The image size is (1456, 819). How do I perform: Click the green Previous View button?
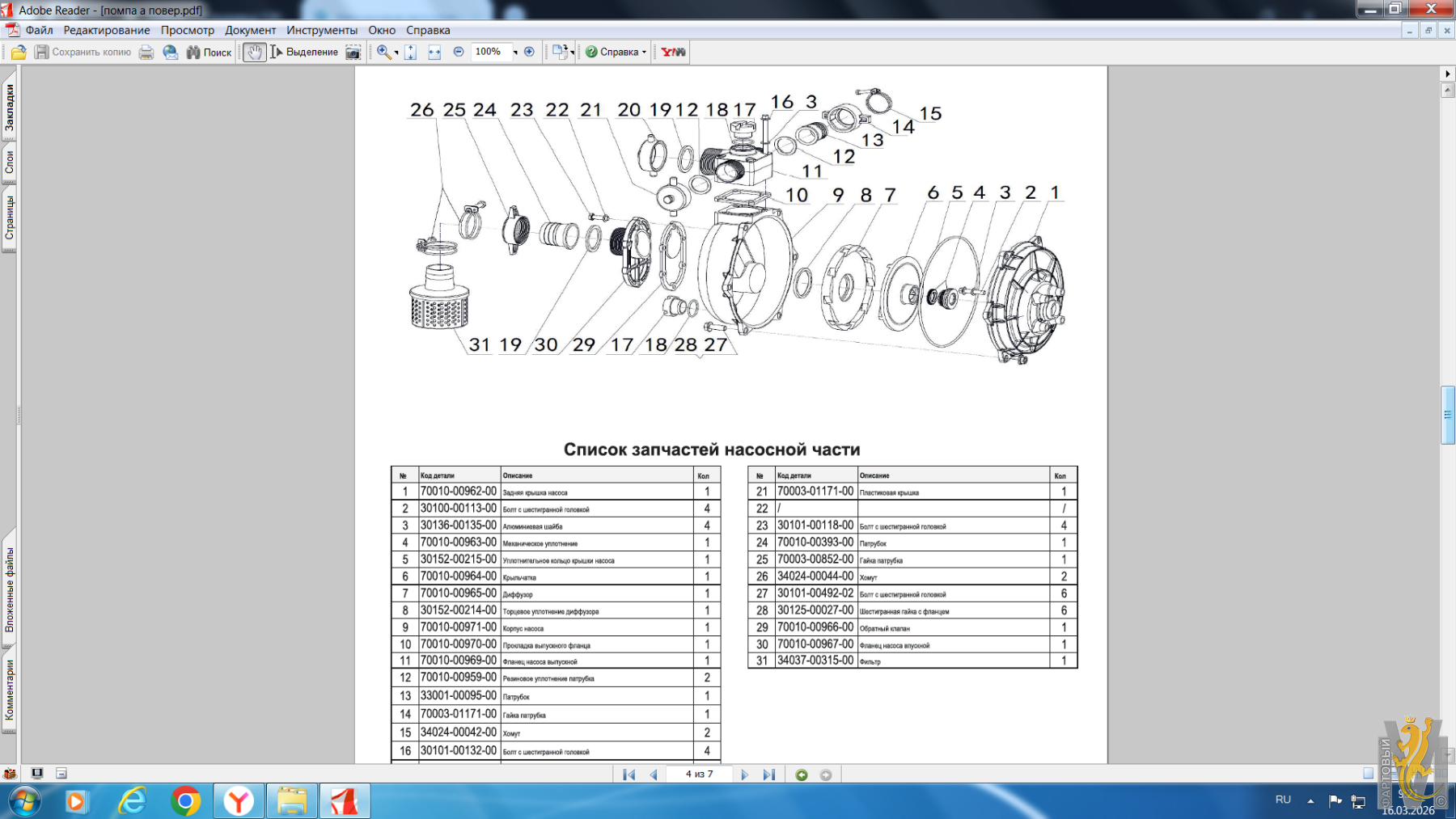(x=802, y=775)
